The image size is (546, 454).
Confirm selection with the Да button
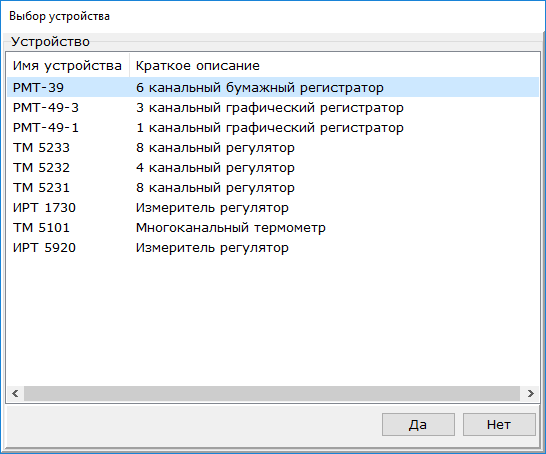point(418,424)
